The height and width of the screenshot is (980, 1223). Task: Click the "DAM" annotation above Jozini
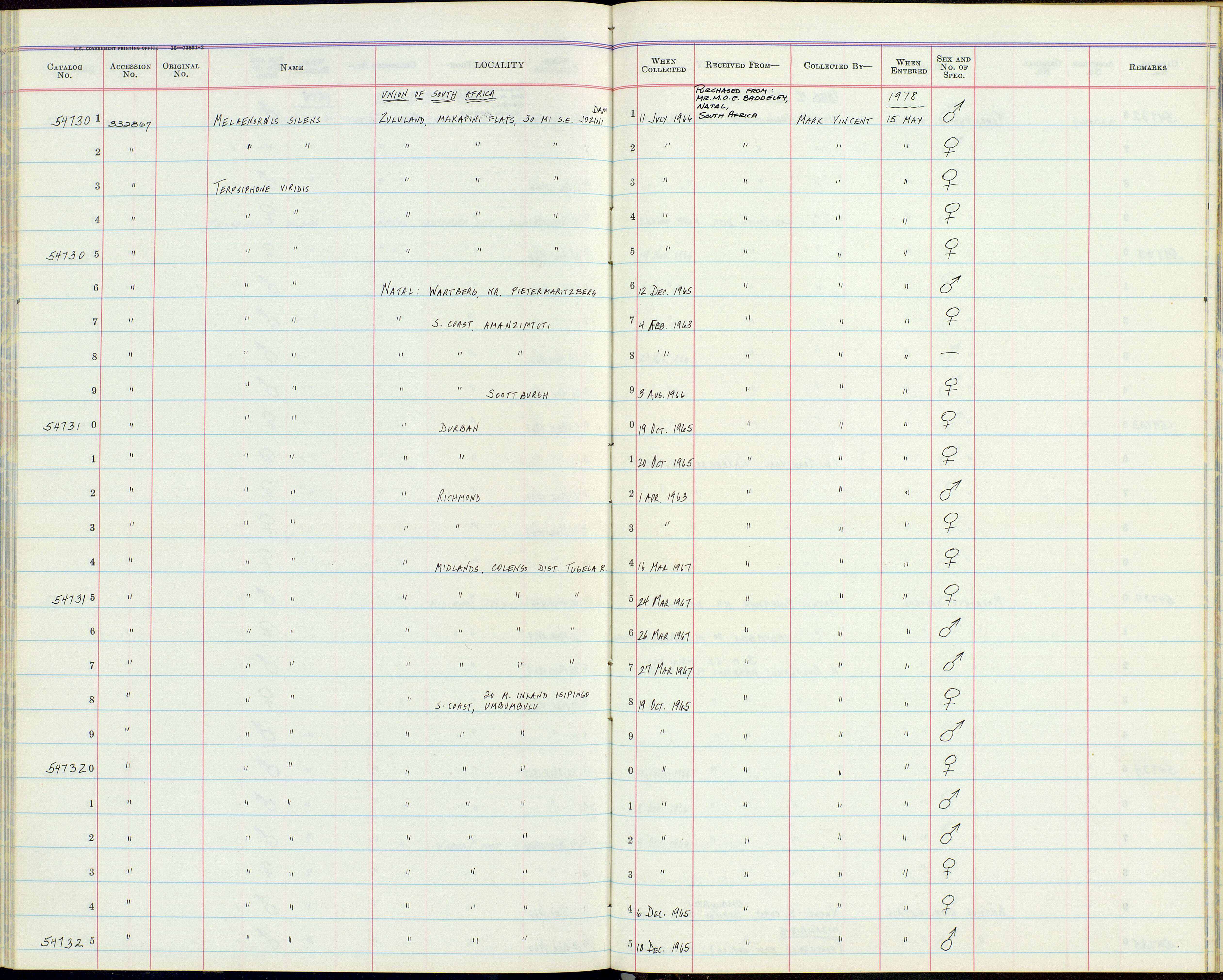pyautogui.click(x=599, y=110)
